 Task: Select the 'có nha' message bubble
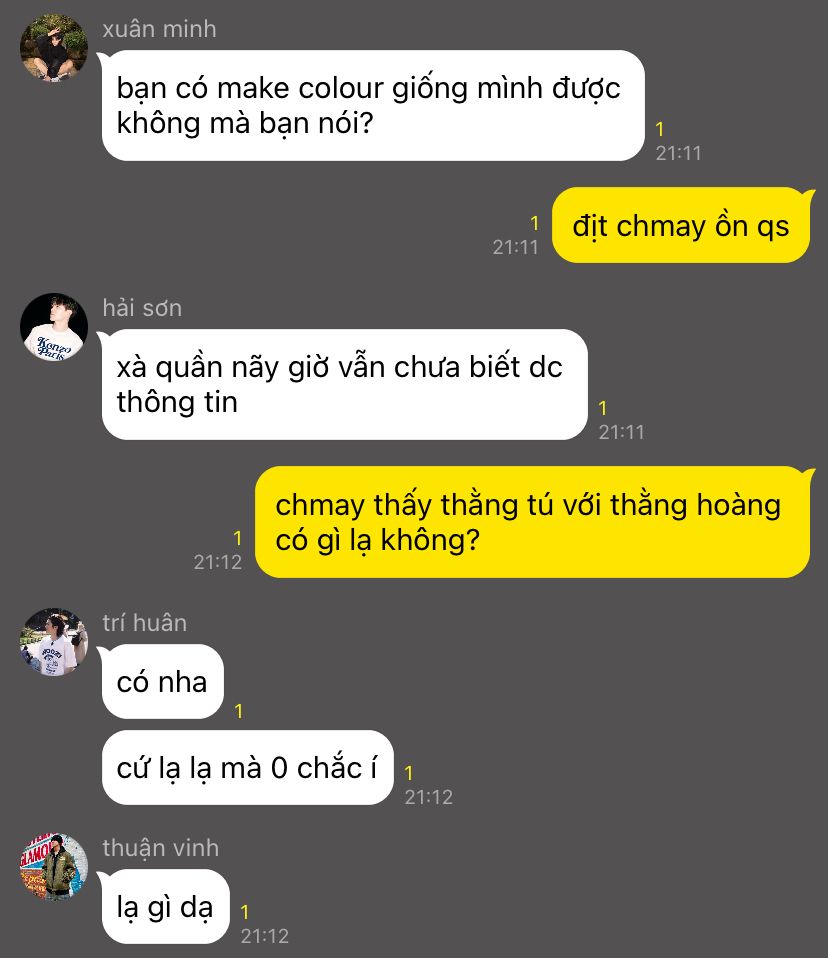(163, 681)
